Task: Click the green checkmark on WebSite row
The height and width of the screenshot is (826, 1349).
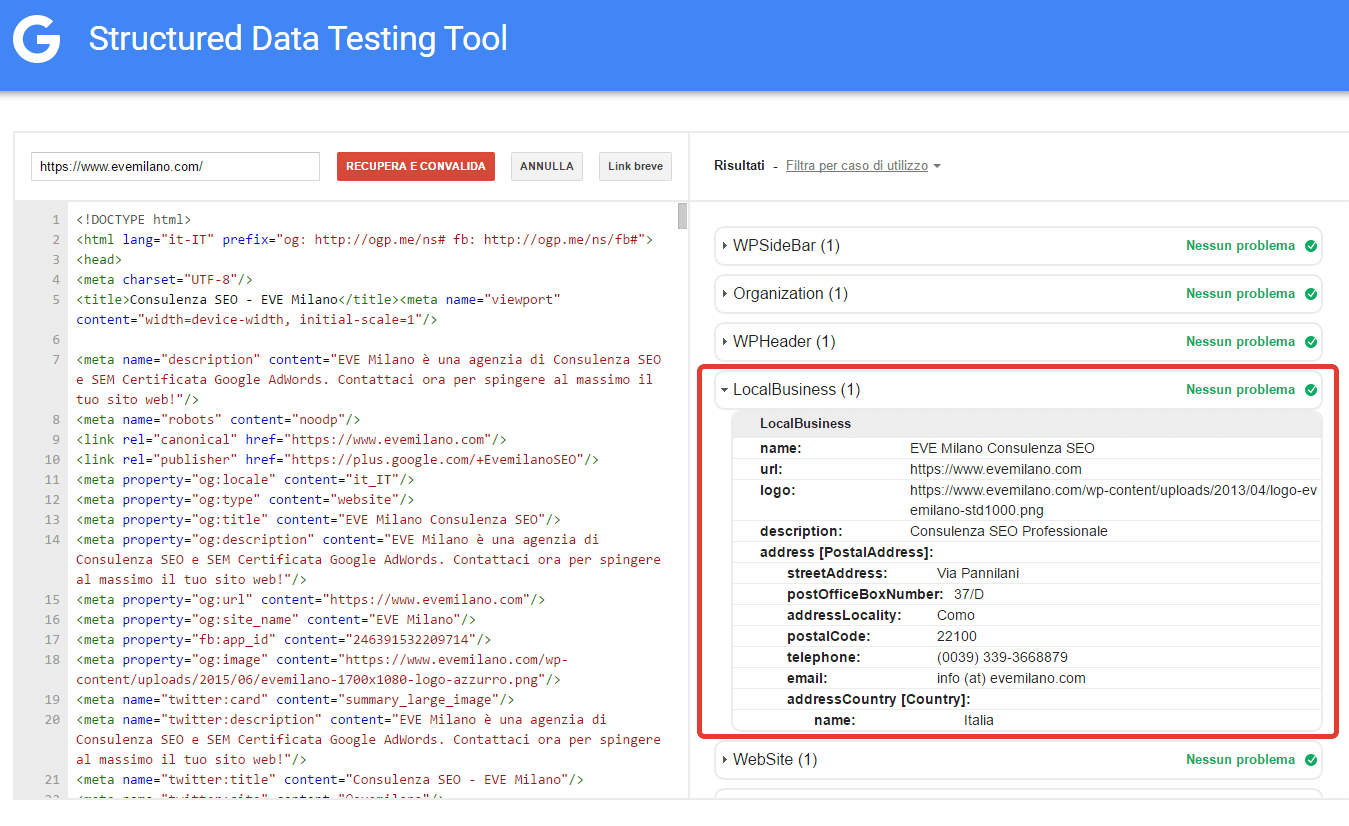Action: [1311, 760]
